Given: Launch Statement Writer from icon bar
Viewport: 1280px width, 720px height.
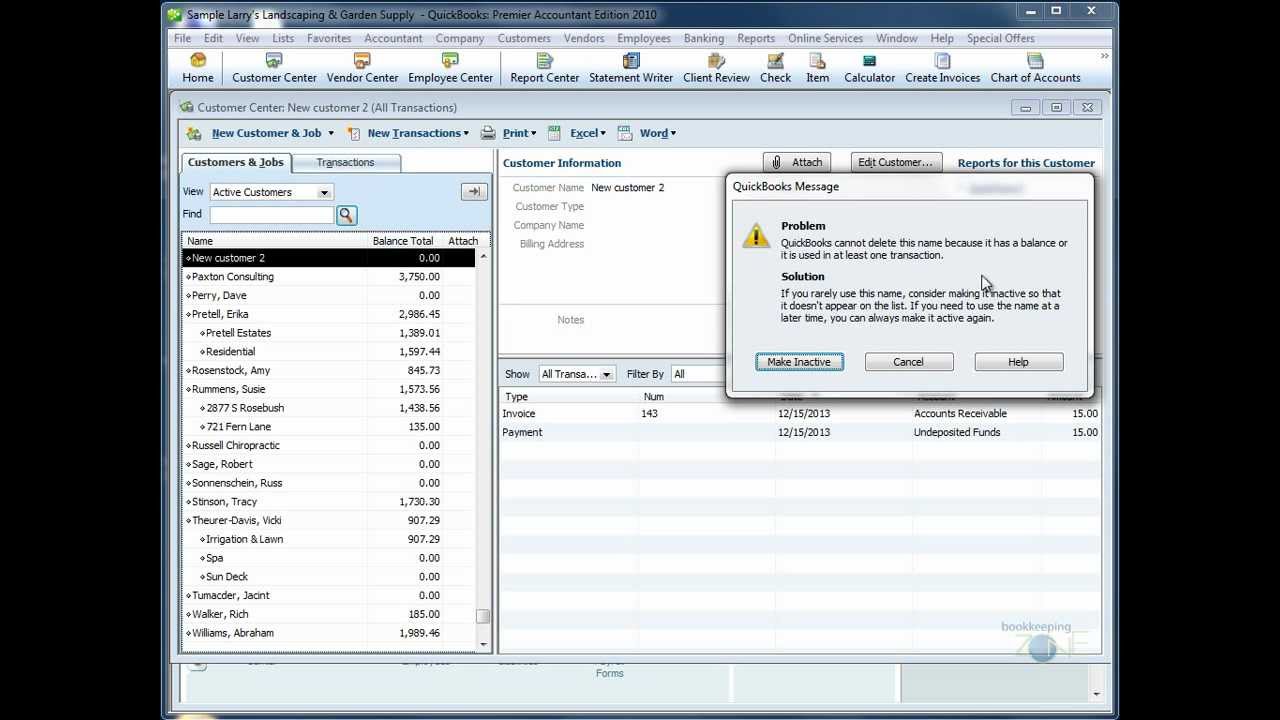Looking at the screenshot, I should click(x=631, y=68).
